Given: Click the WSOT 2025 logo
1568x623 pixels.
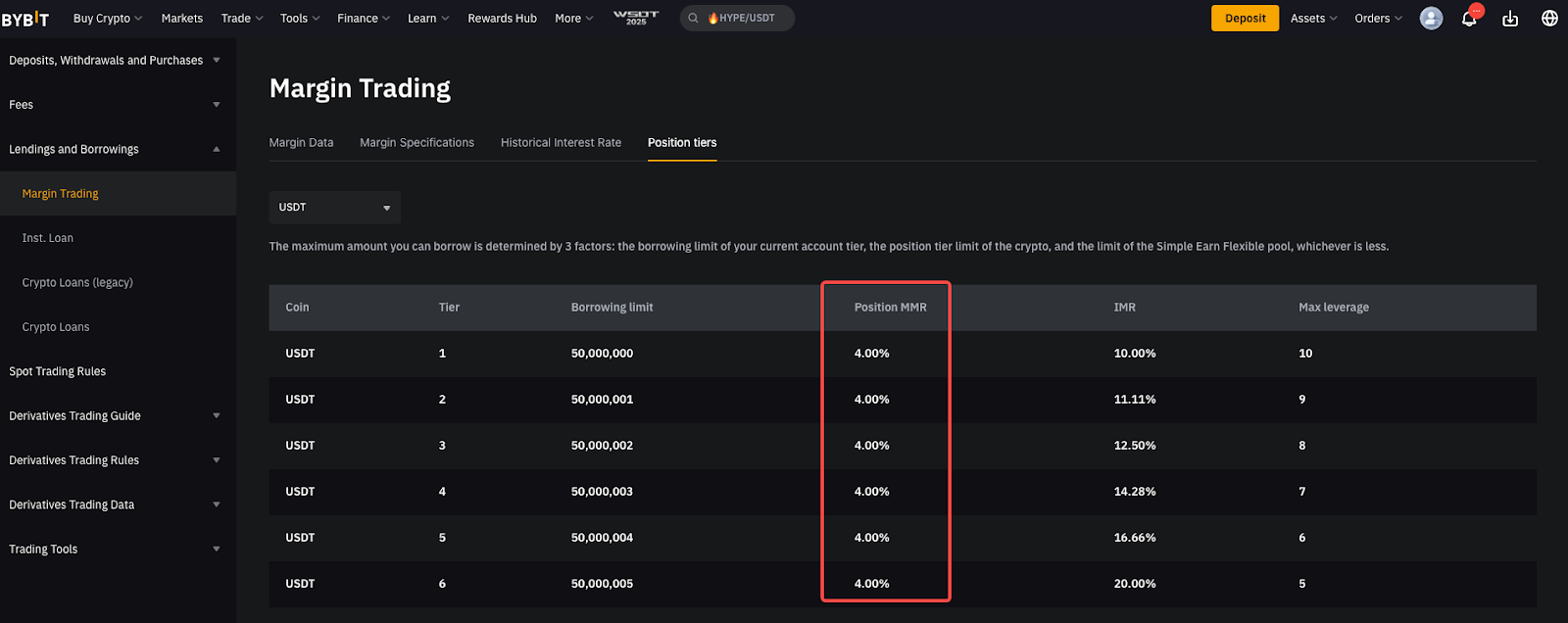Looking at the screenshot, I should pos(636,18).
